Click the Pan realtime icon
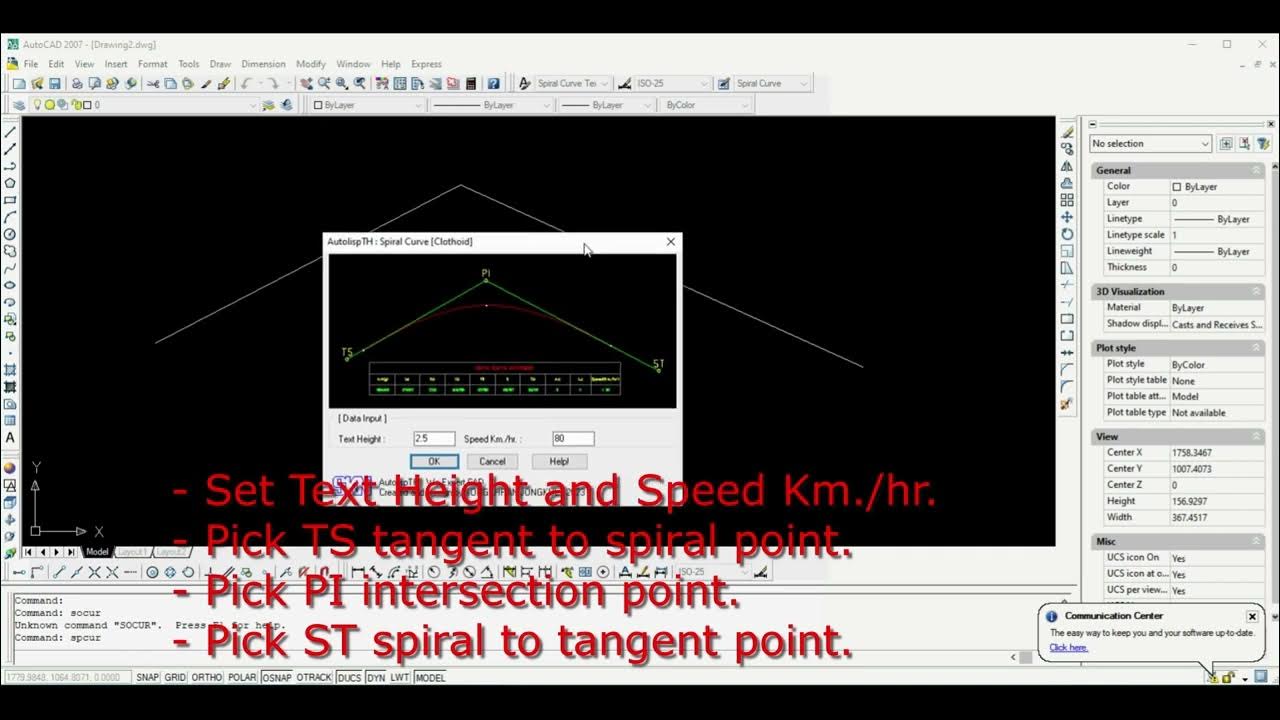The height and width of the screenshot is (720, 1280). pos(306,84)
